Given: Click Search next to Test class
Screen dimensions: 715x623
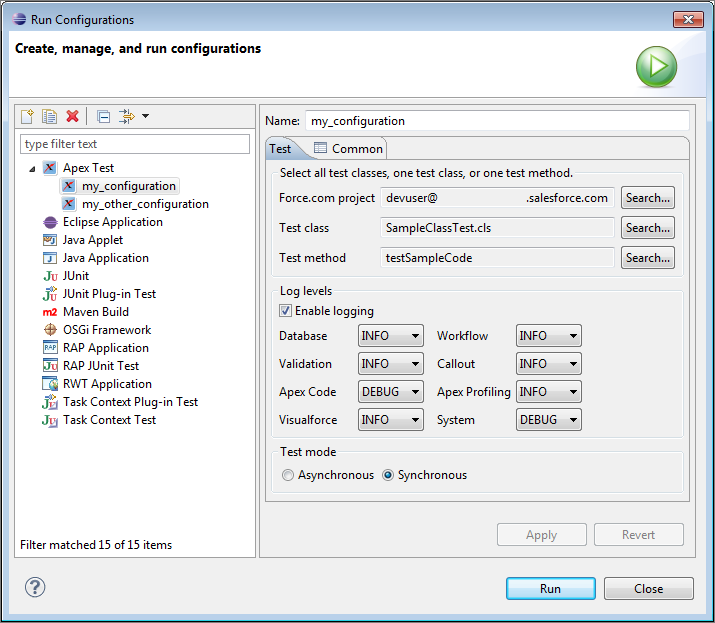Looking at the screenshot, I should [648, 228].
